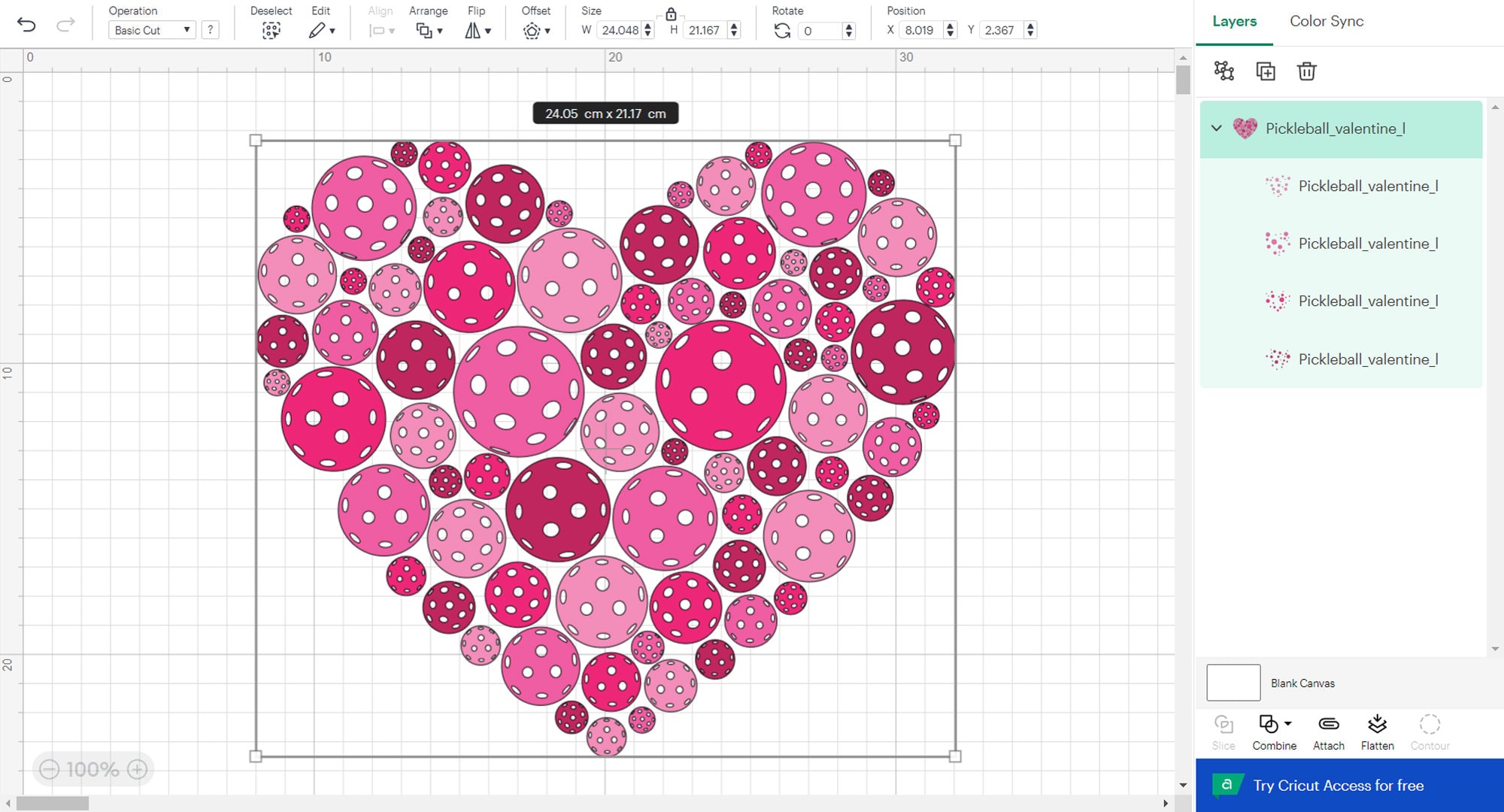Image resolution: width=1504 pixels, height=812 pixels.
Task: Toggle the size aspect ratio lock
Action: tap(670, 14)
